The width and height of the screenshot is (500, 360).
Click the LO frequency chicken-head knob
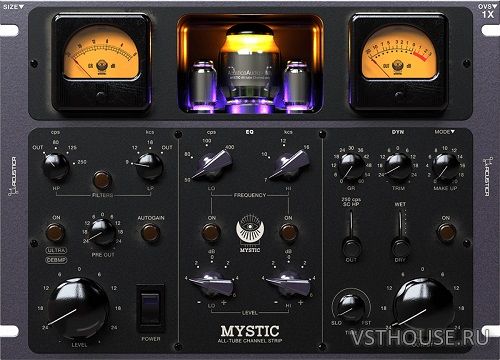point(211,165)
